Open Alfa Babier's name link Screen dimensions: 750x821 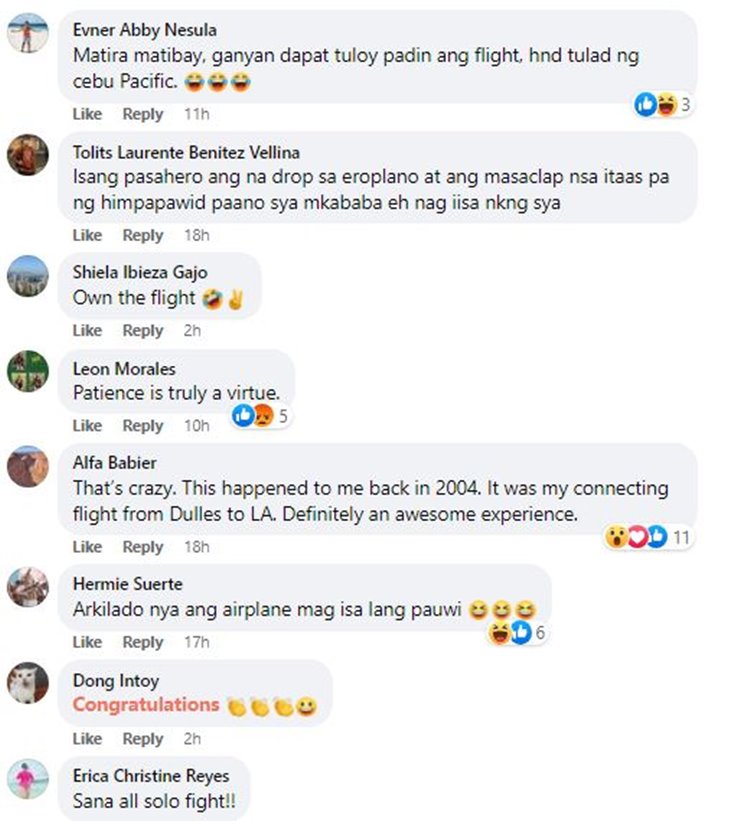[114, 463]
